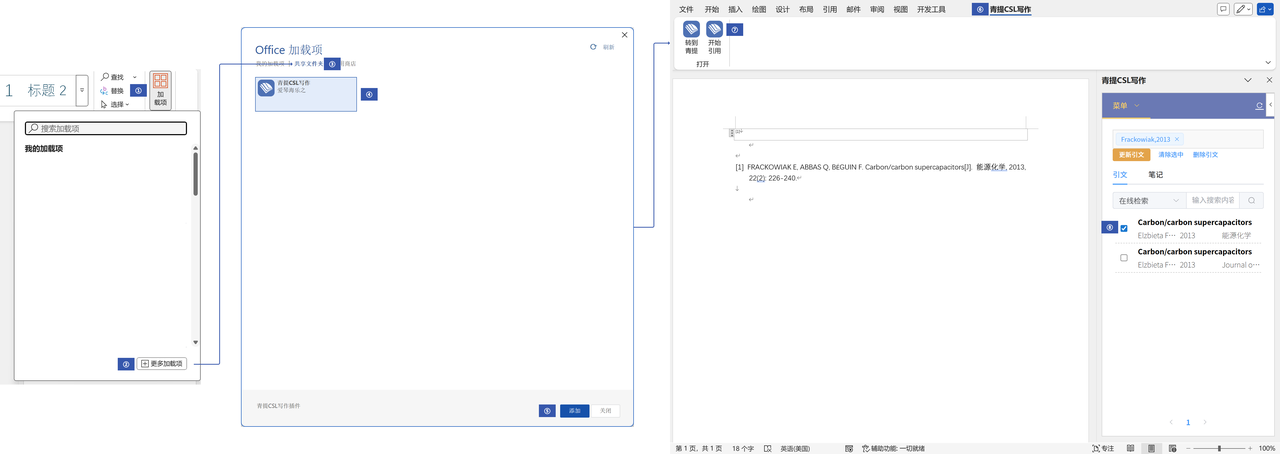Close the Office 加载项 dialog with X
The height and width of the screenshot is (454, 1280).
pos(625,35)
